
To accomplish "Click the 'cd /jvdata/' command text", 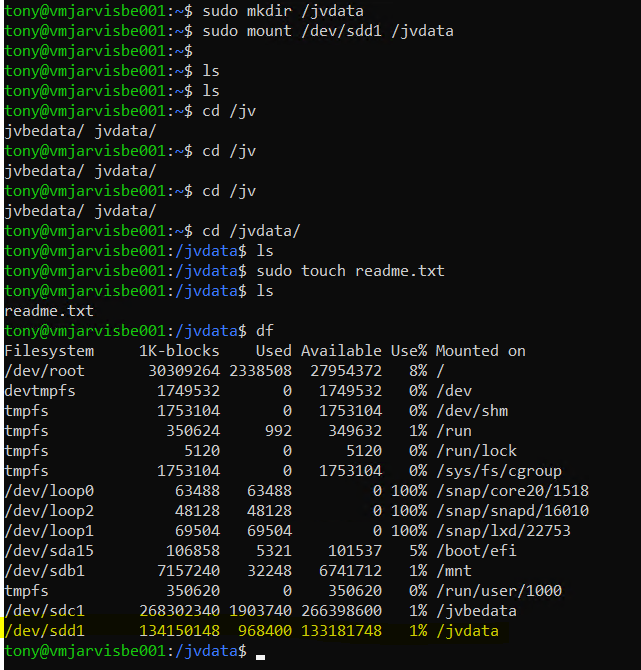I will pyautogui.click(x=251, y=231).
